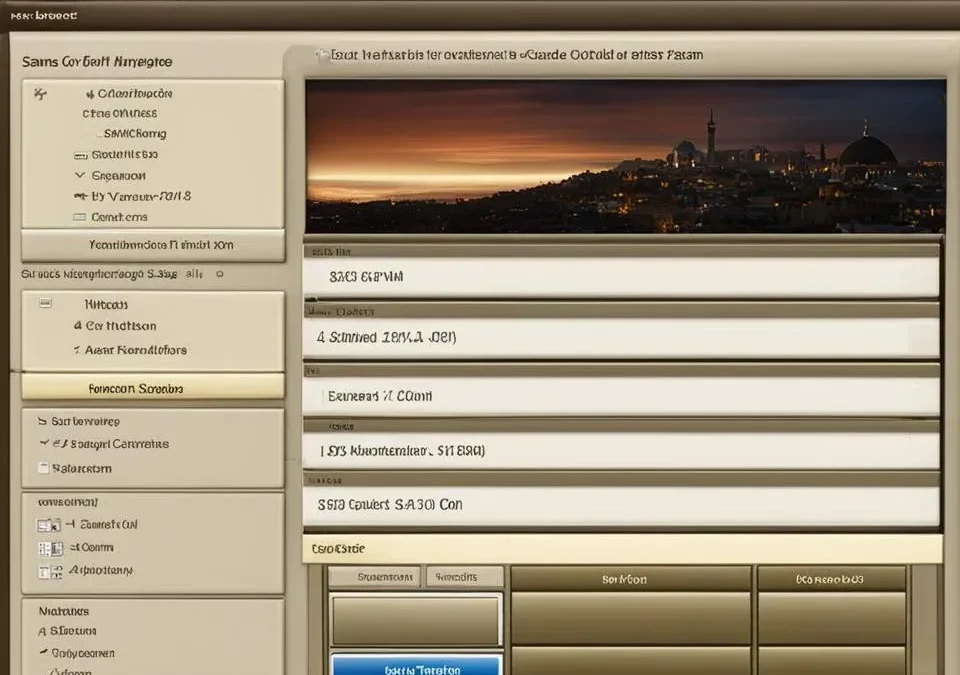The image size is (960, 675).
Task: Click the middle grid icon in the fourth sidebar panel
Action: pyautogui.click(x=44, y=548)
